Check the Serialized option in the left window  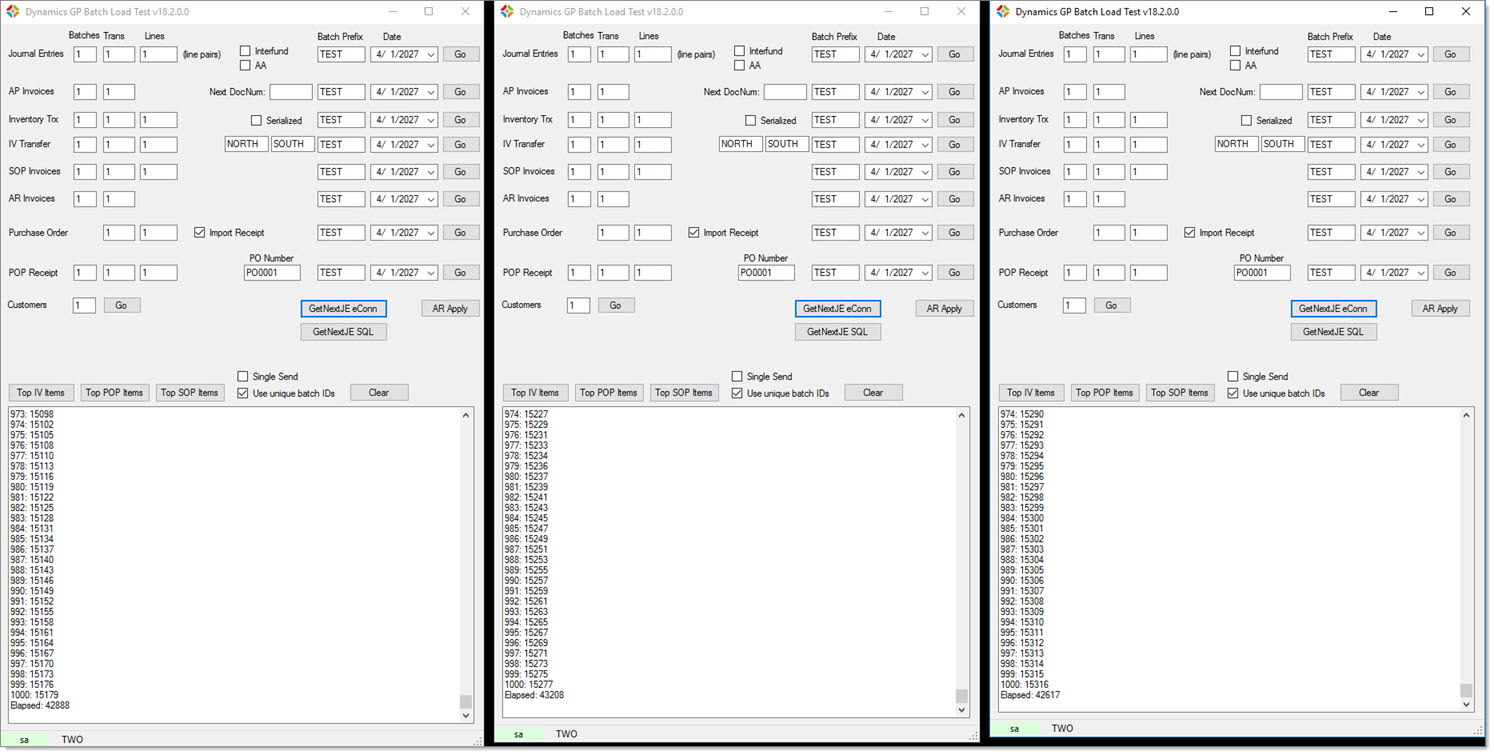(256, 121)
